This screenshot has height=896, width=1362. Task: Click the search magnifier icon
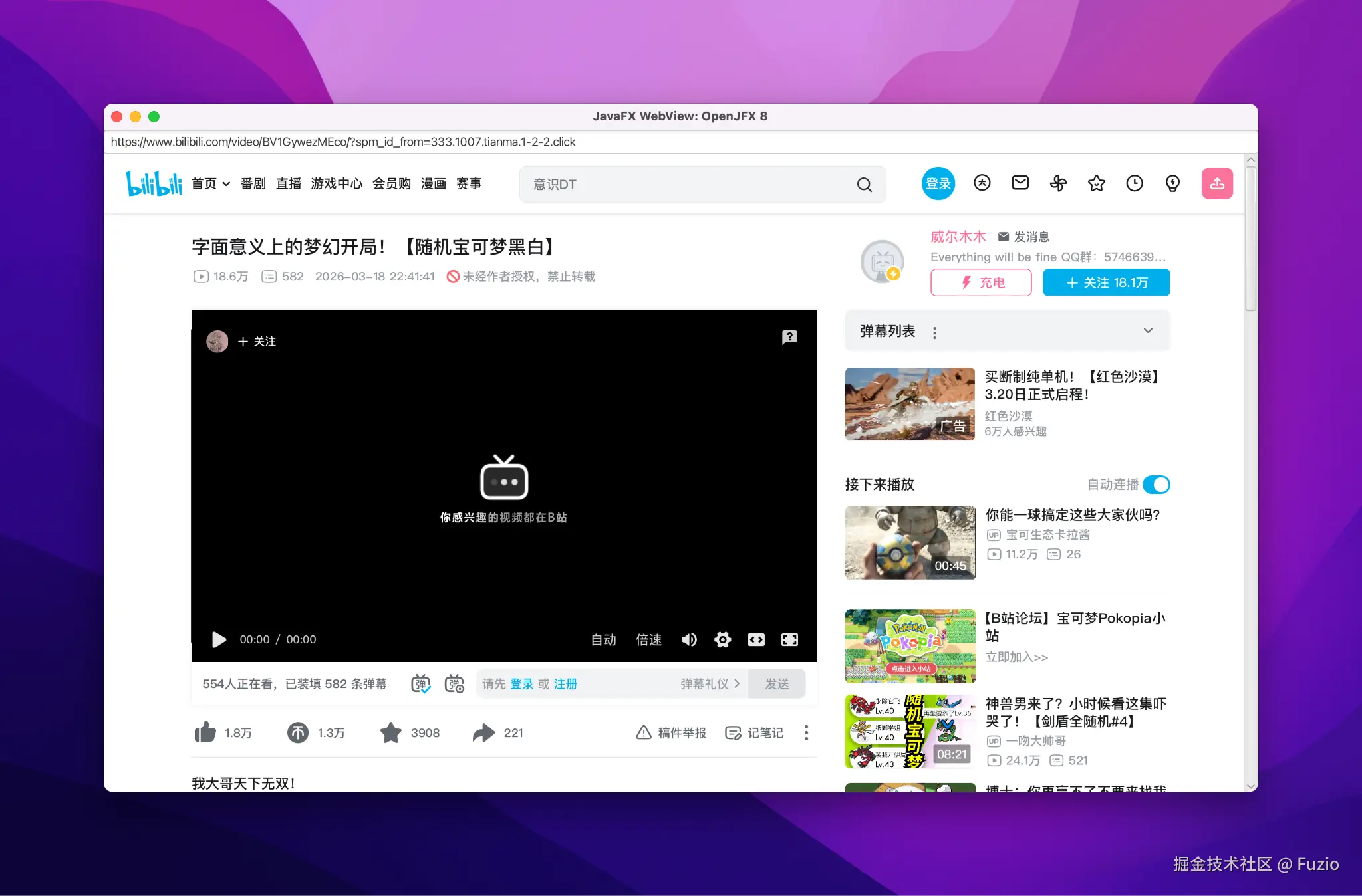coord(864,184)
